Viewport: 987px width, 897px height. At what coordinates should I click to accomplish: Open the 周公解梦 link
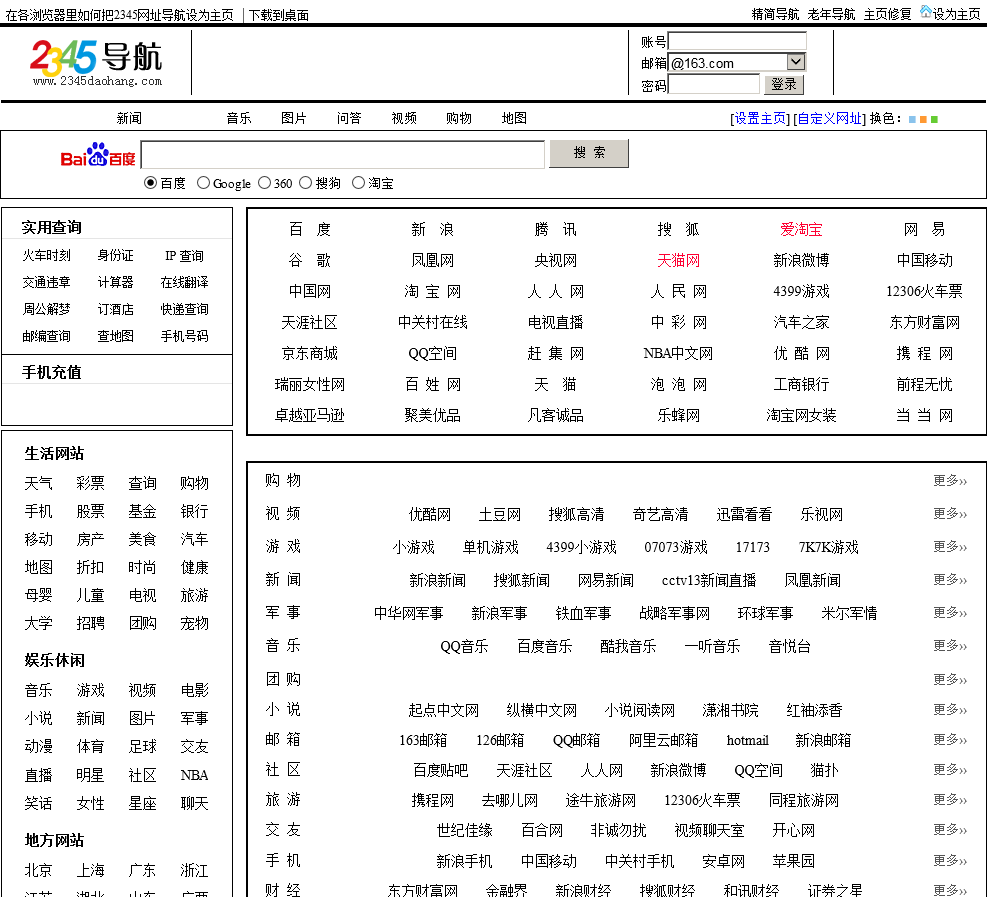pos(47,309)
